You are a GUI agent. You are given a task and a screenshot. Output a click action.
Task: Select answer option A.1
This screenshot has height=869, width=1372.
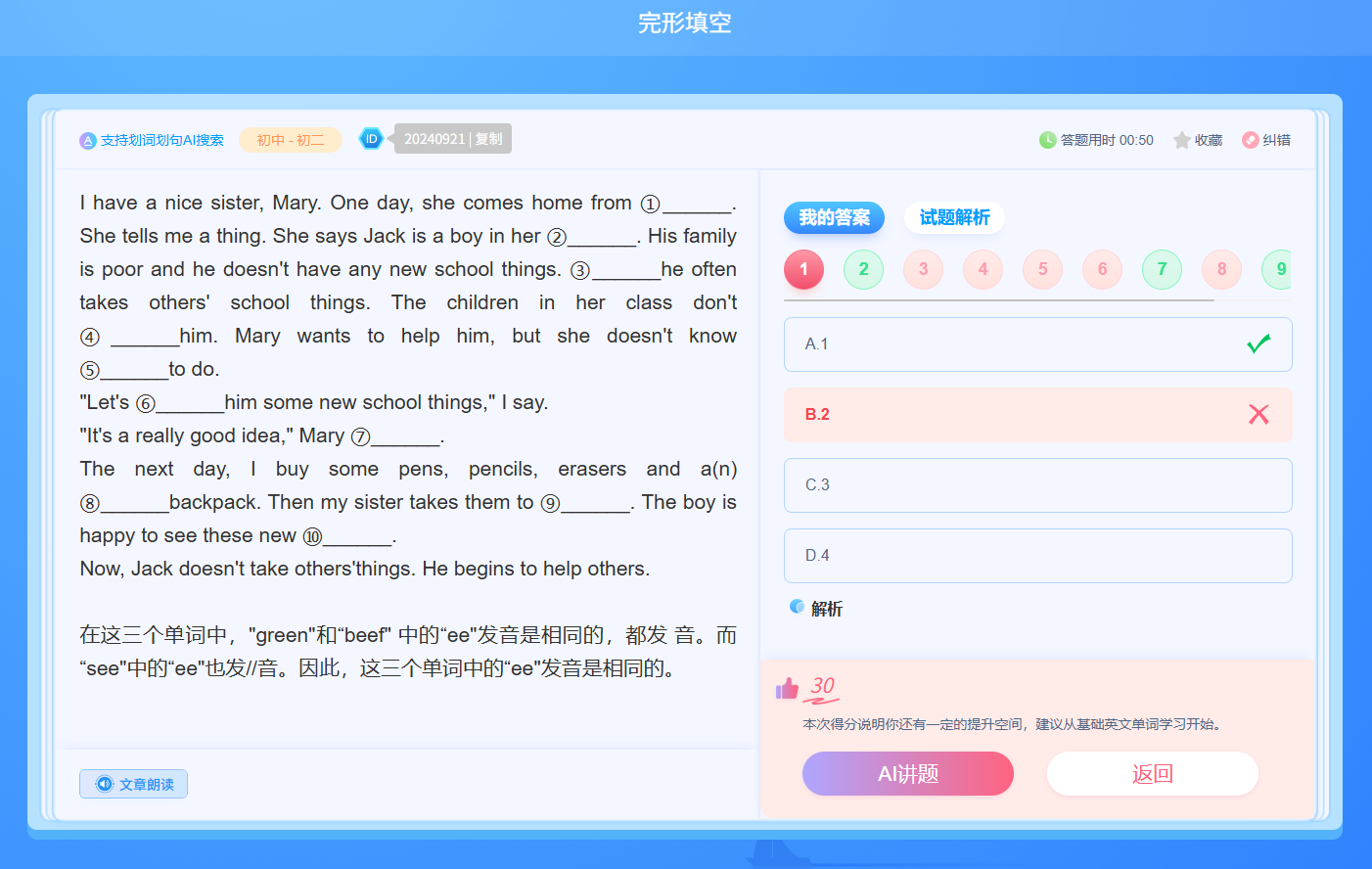[x=1037, y=344]
